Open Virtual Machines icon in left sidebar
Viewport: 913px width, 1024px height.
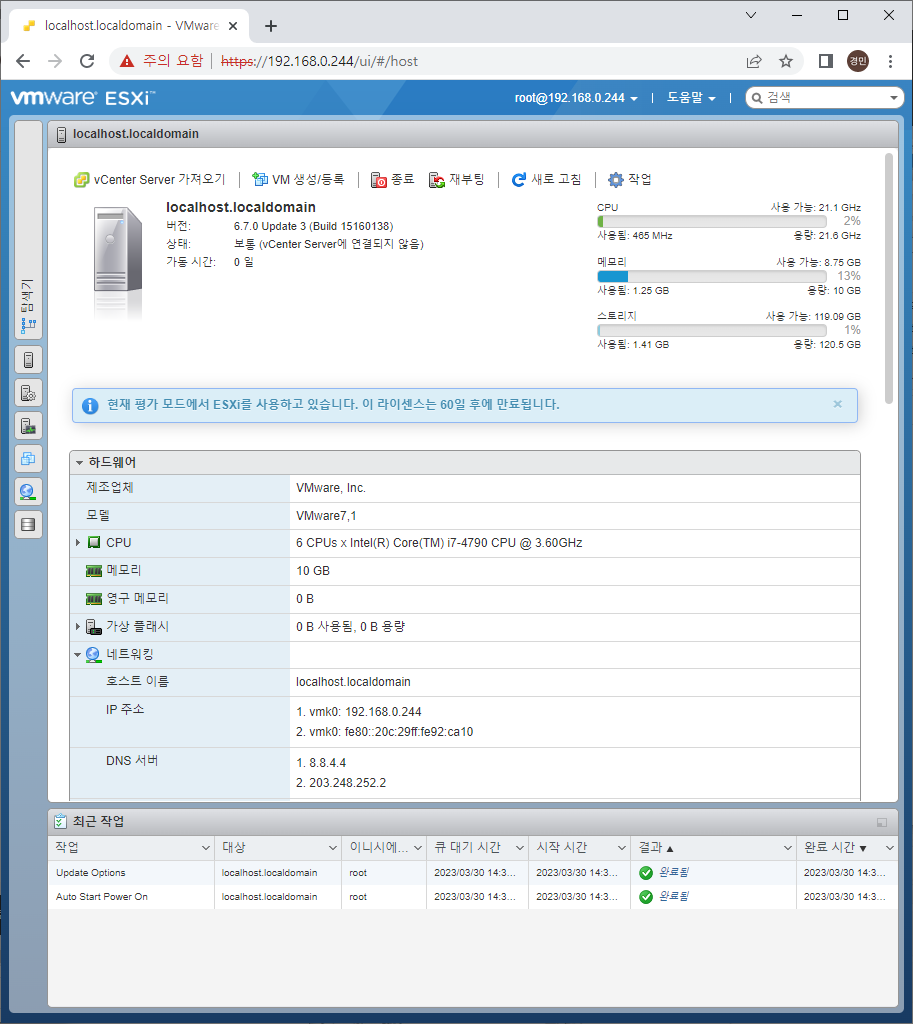click(28, 459)
